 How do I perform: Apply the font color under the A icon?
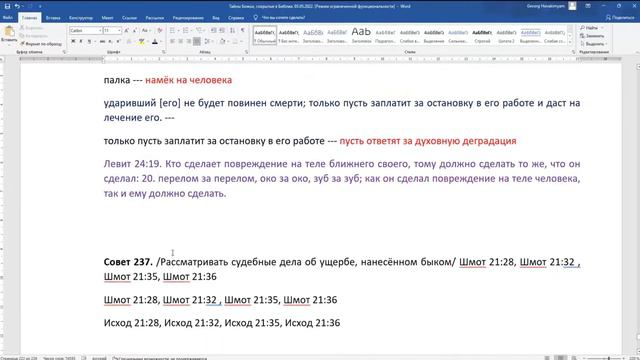[x=155, y=41]
